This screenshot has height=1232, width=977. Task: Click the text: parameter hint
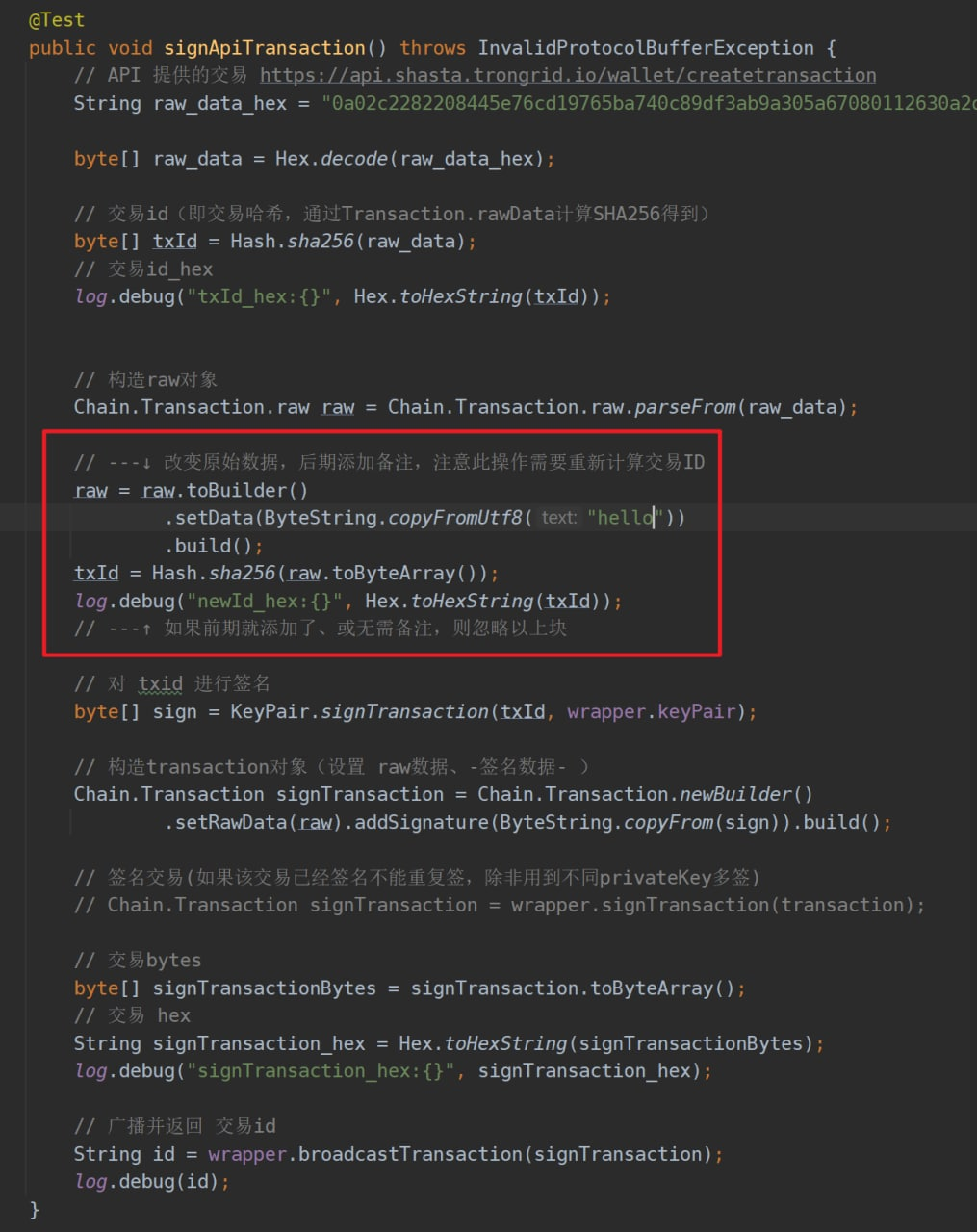(x=559, y=518)
